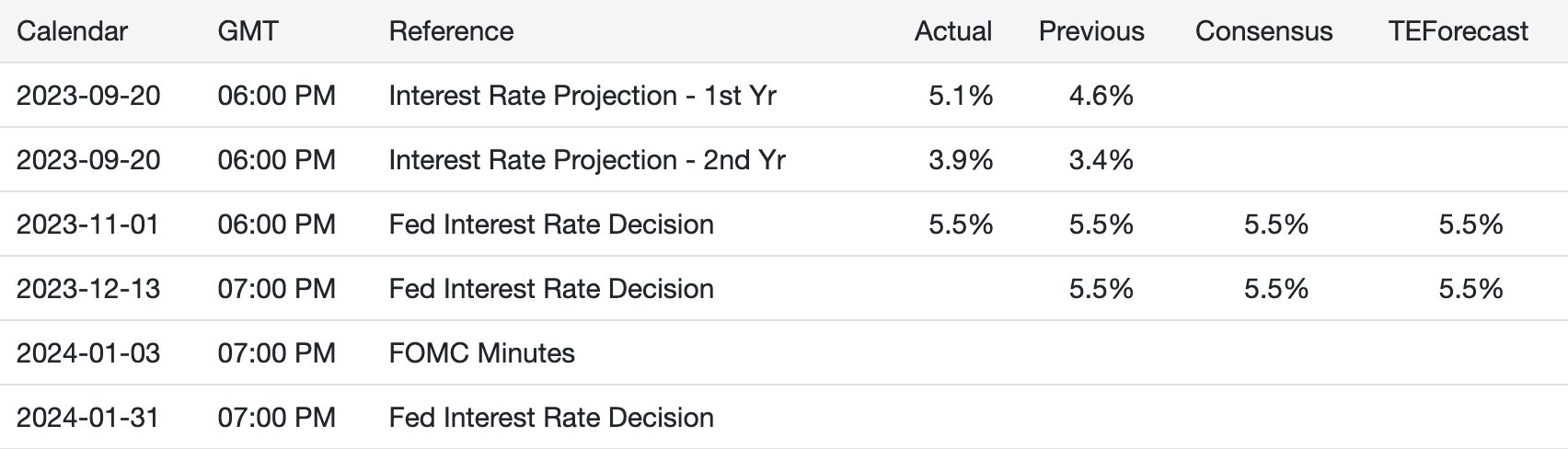Click the 2023-09-20 date in first row
Image resolution: width=1568 pixels, height=449 pixels.
tap(88, 96)
